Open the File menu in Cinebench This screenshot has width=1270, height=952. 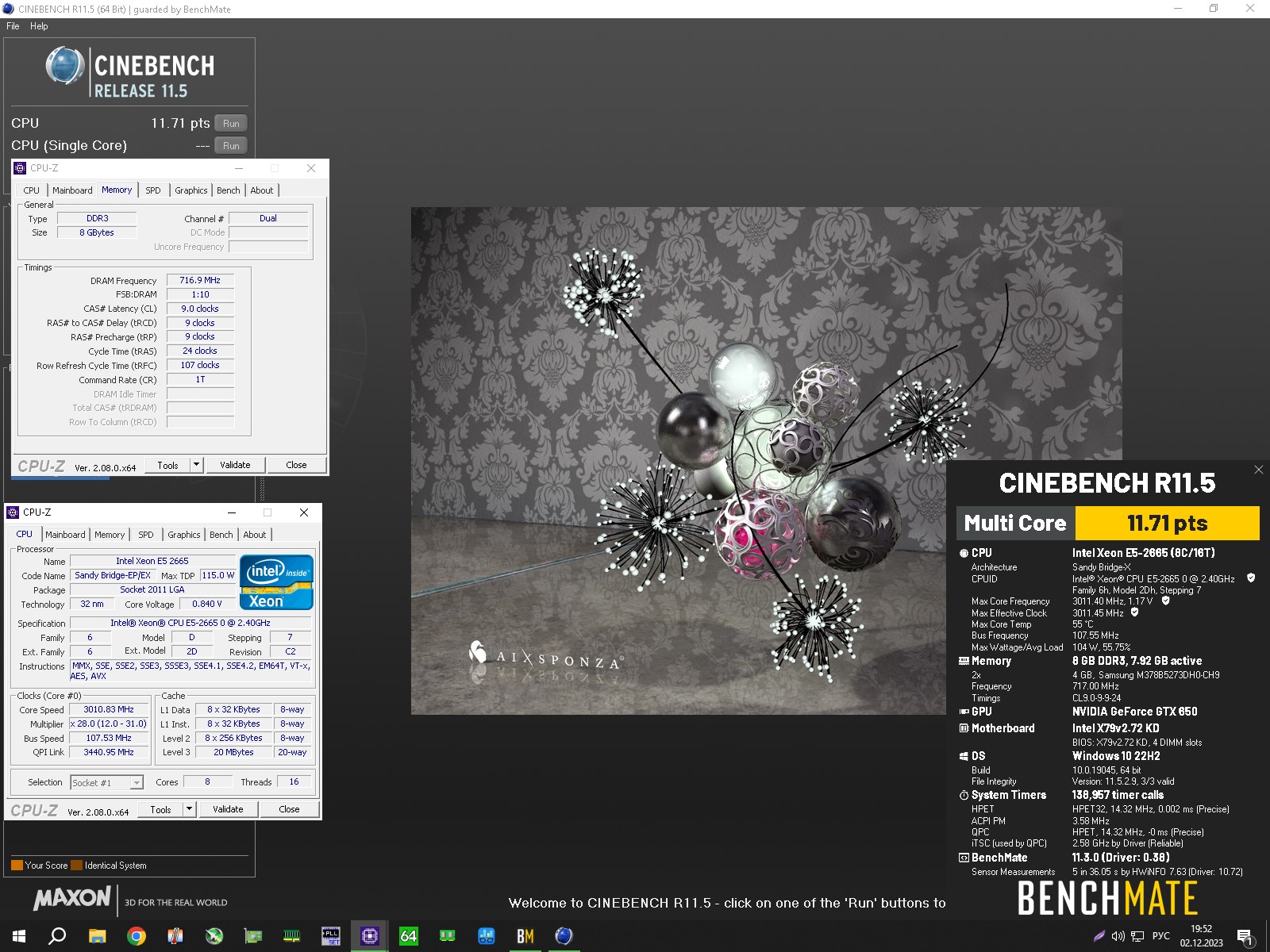13,26
